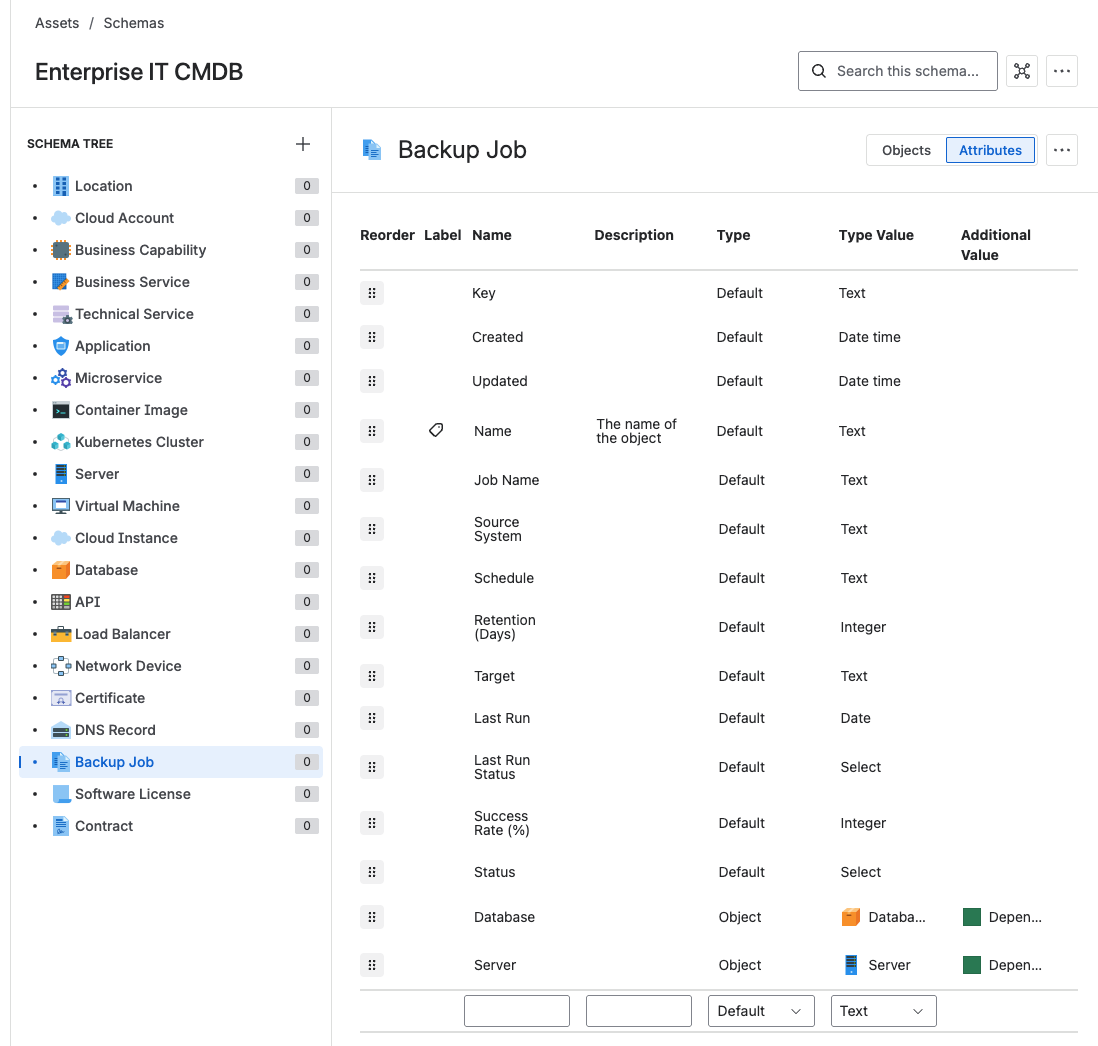The image size is (1098, 1046).
Task: Click the Database icon in the Type Value column
Action: [x=851, y=917]
